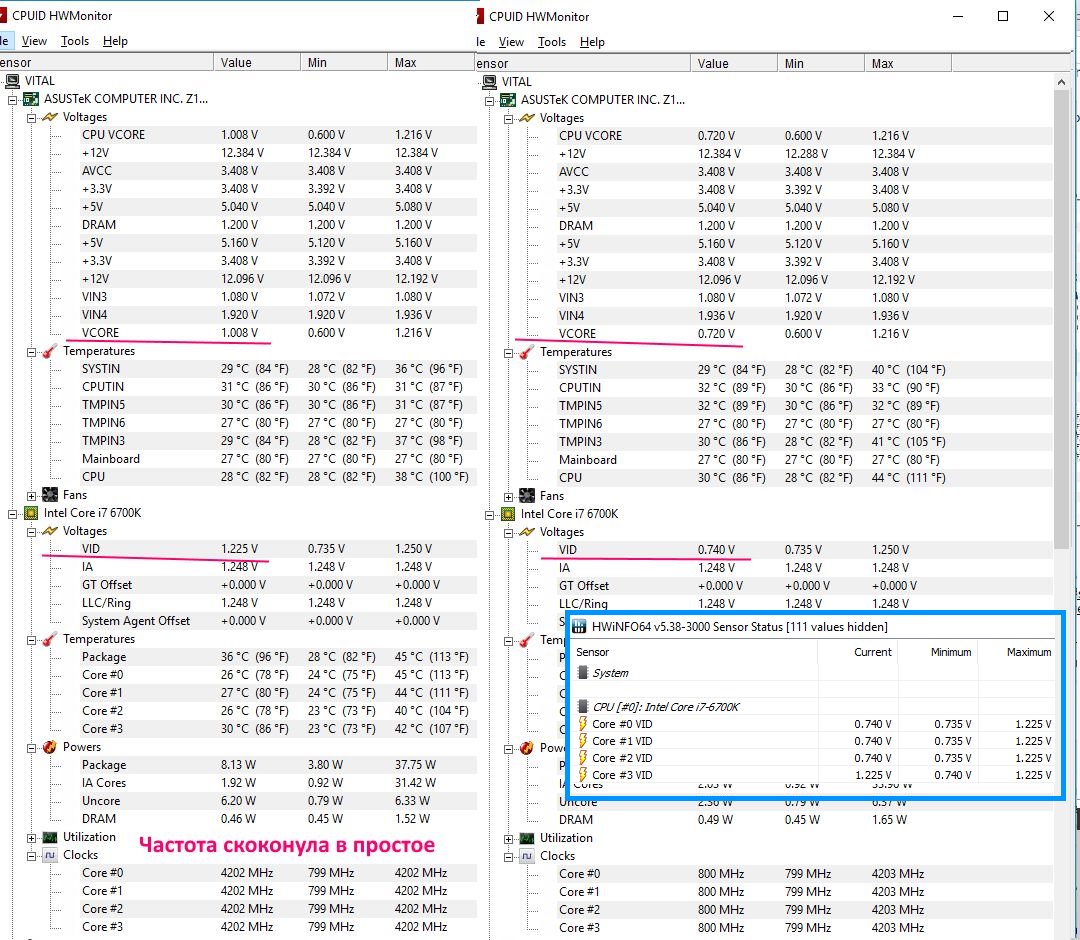Select Package power row 8.13 W, left window
Viewport: 1080px width, 940px height.
[x=278, y=765]
